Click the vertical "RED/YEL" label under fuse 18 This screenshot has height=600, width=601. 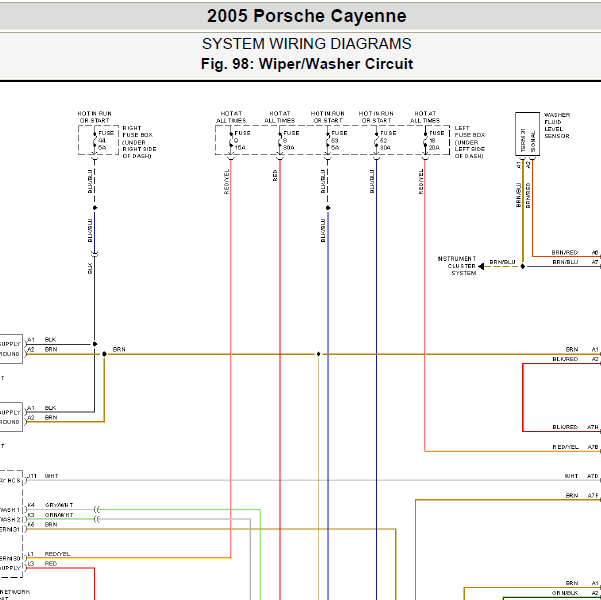(x=421, y=182)
